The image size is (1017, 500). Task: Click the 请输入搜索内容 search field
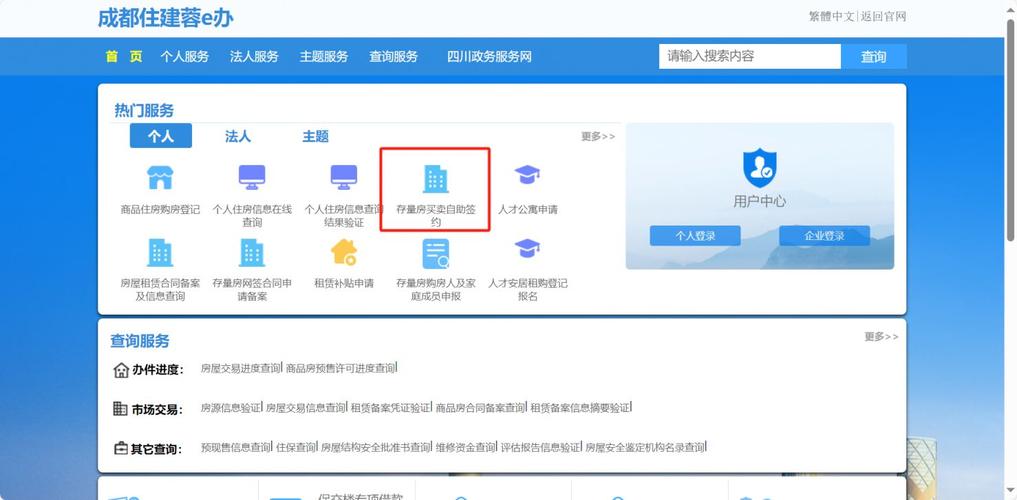click(749, 56)
